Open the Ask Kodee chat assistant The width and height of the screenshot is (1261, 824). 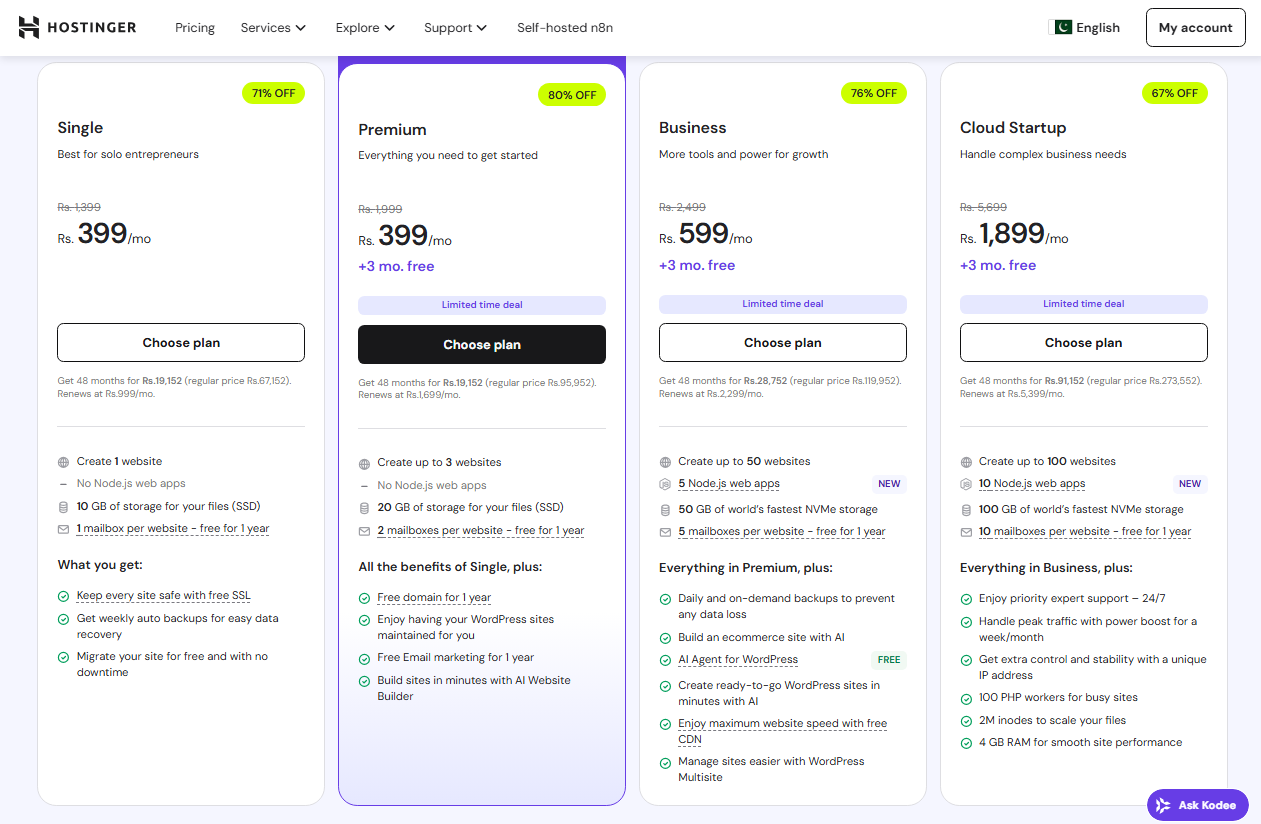click(x=1197, y=805)
